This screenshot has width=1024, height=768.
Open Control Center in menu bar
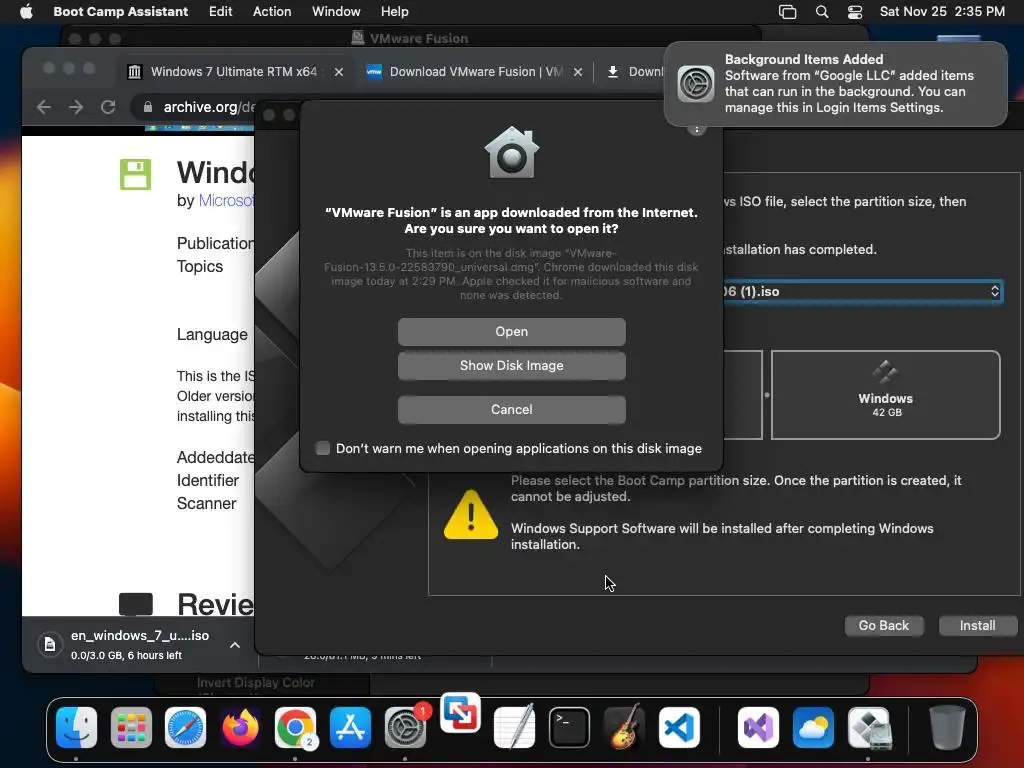[x=855, y=11]
